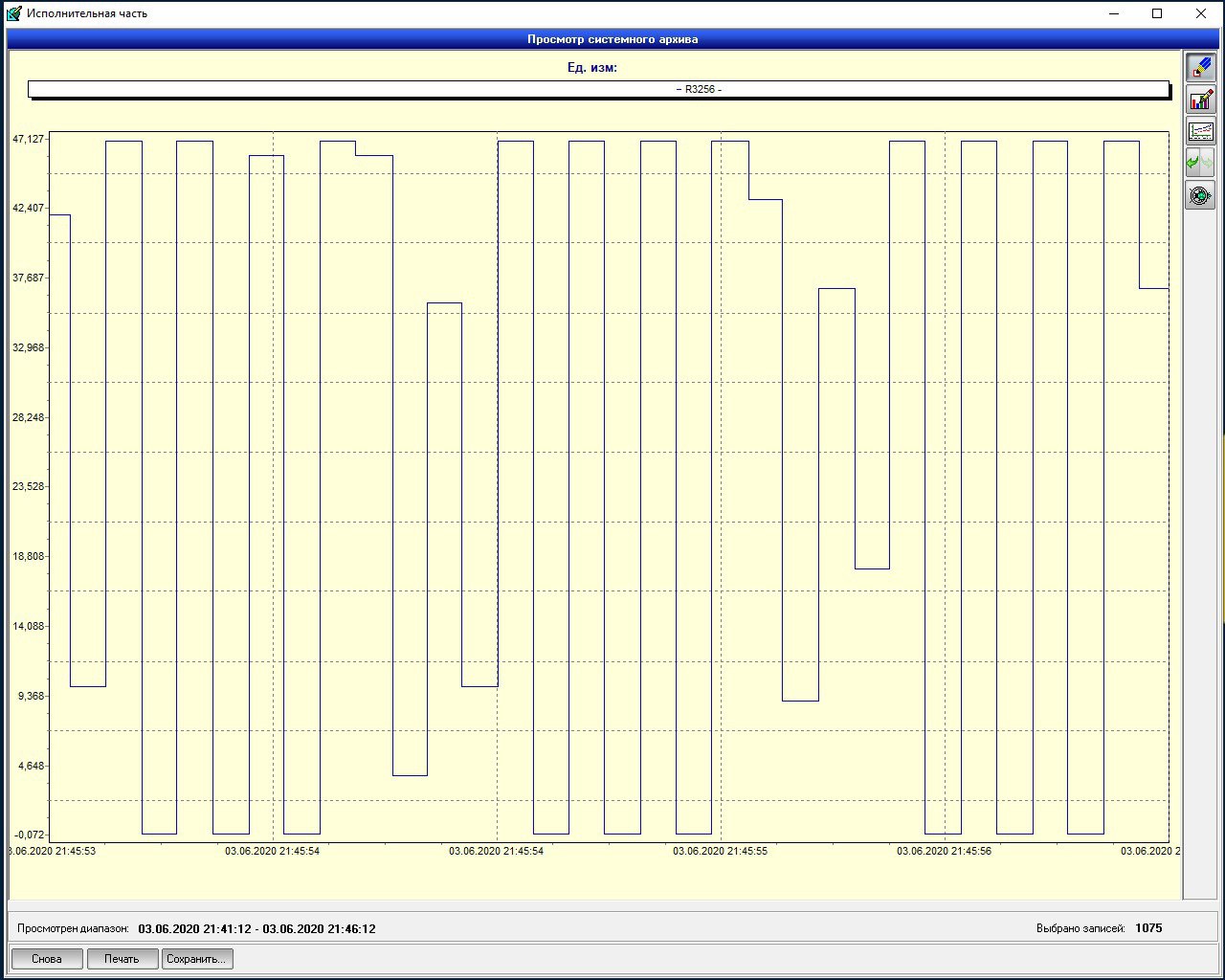Viewport: 1225px width, 980px height.
Task: Click the 23,528 axis value
Action: pyautogui.click(x=28, y=486)
